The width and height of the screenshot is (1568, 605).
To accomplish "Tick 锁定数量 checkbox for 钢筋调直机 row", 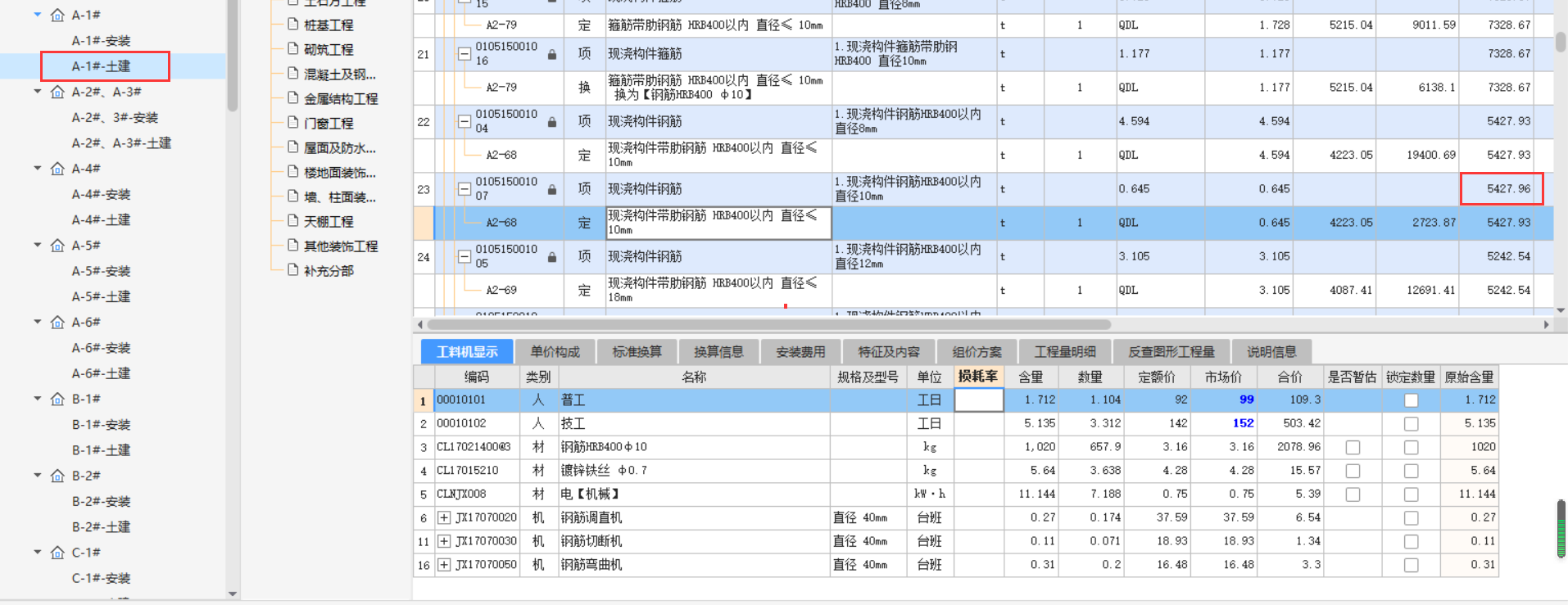I will click(x=1411, y=518).
